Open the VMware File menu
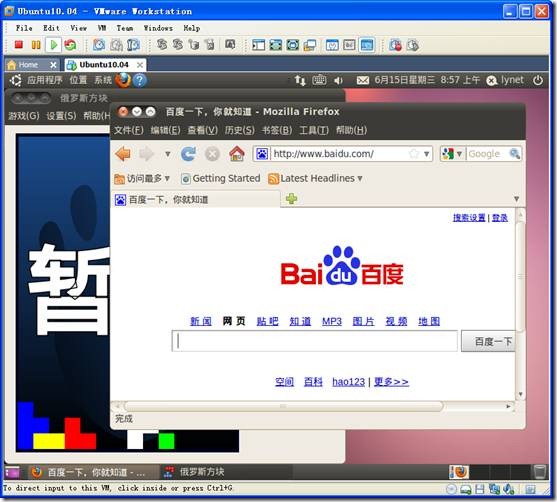The height and width of the screenshot is (502, 557). pos(24,28)
